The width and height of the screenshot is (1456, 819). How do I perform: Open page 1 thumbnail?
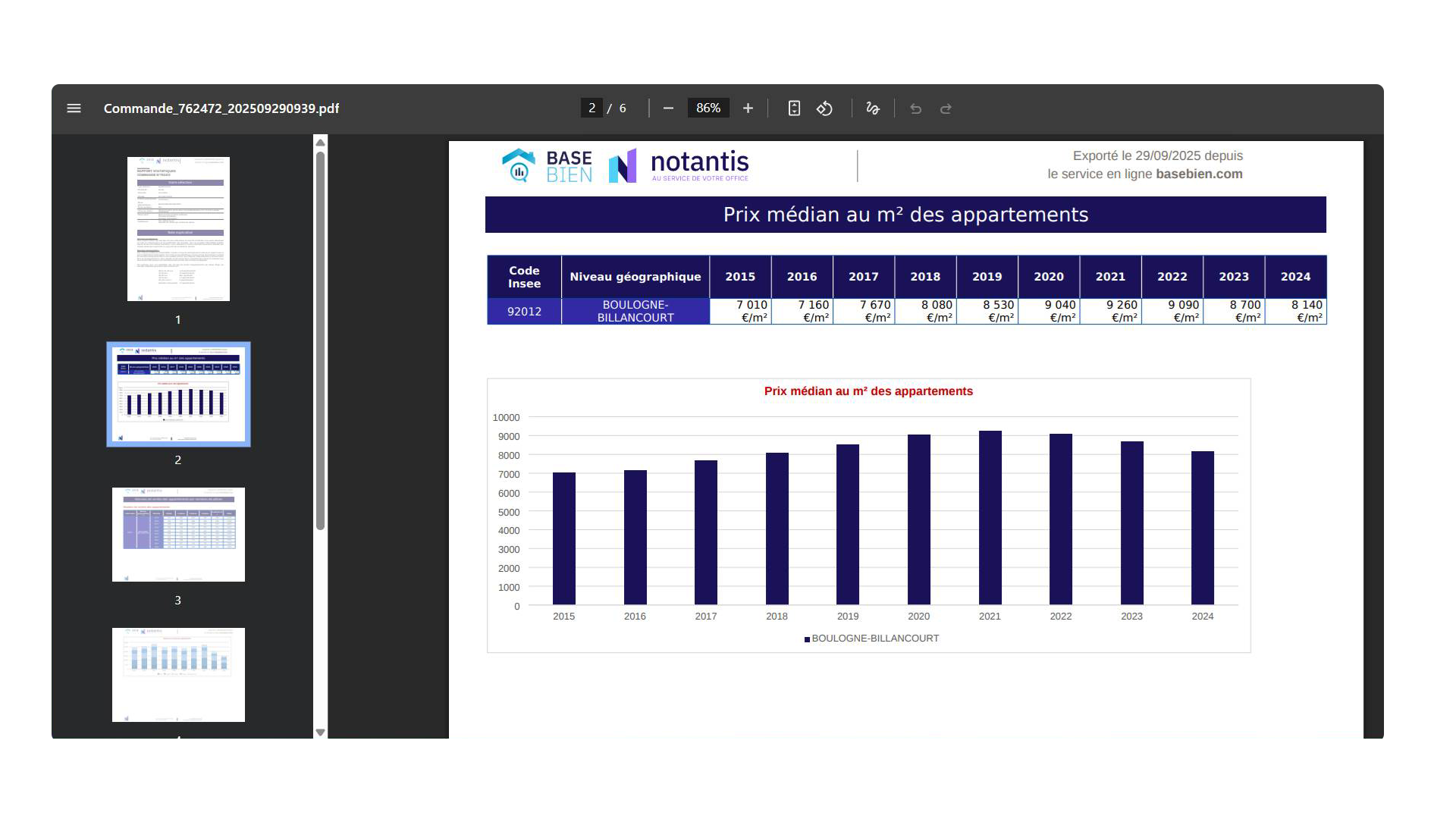point(178,229)
